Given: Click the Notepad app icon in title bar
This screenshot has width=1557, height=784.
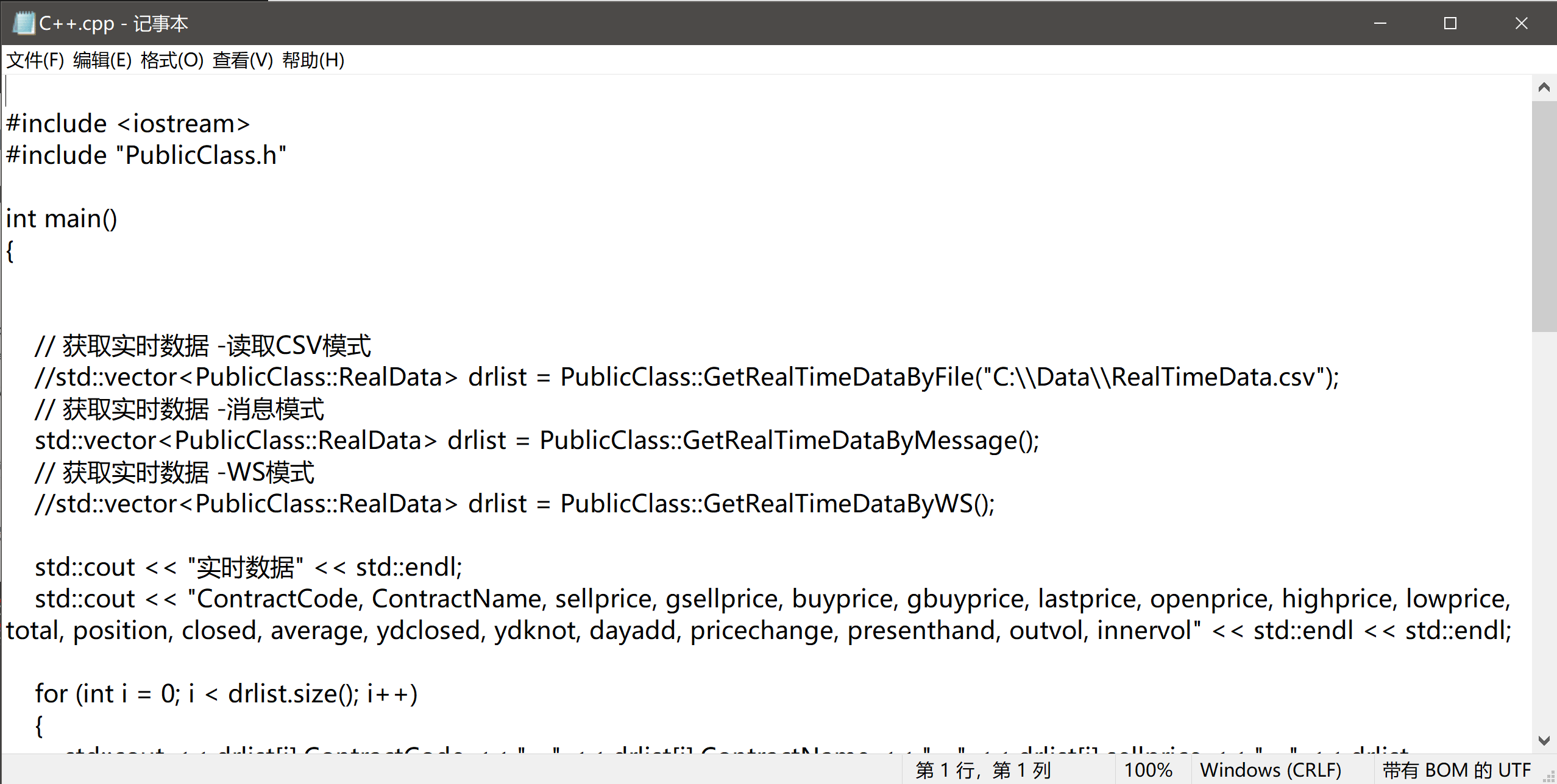Looking at the screenshot, I should click(x=24, y=23).
